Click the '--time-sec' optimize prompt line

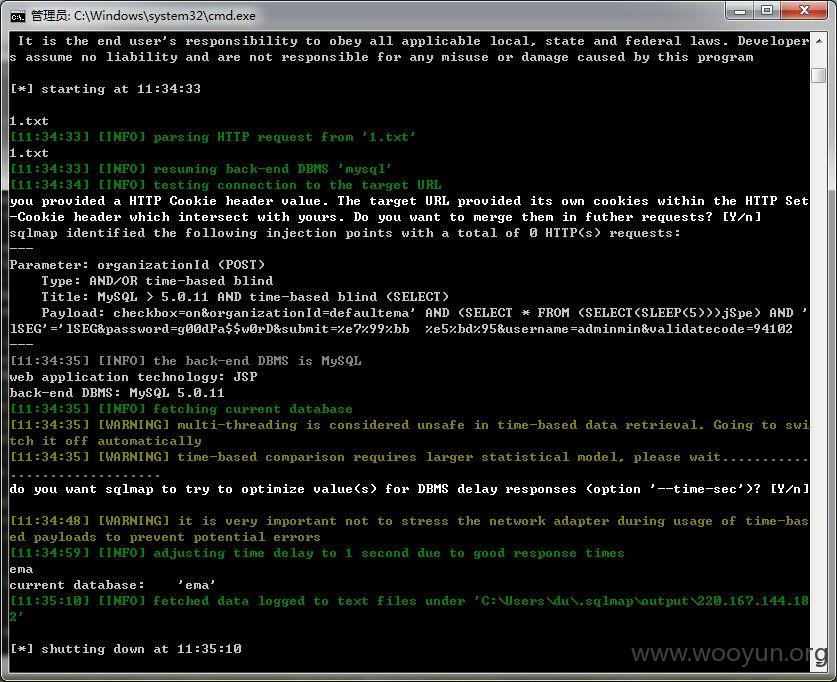(x=409, y=489)
